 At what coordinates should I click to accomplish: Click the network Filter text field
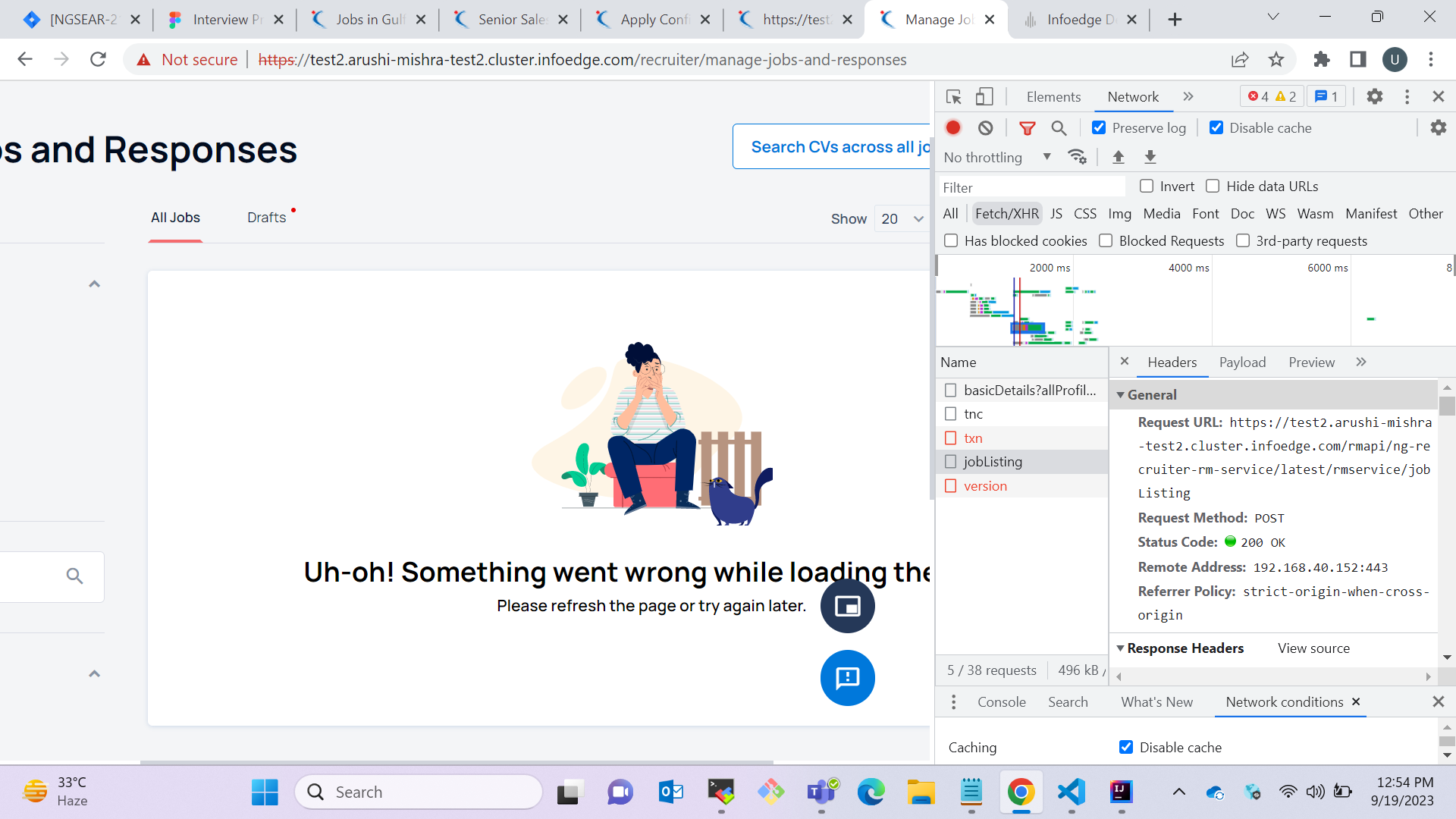coord(1031,187)
